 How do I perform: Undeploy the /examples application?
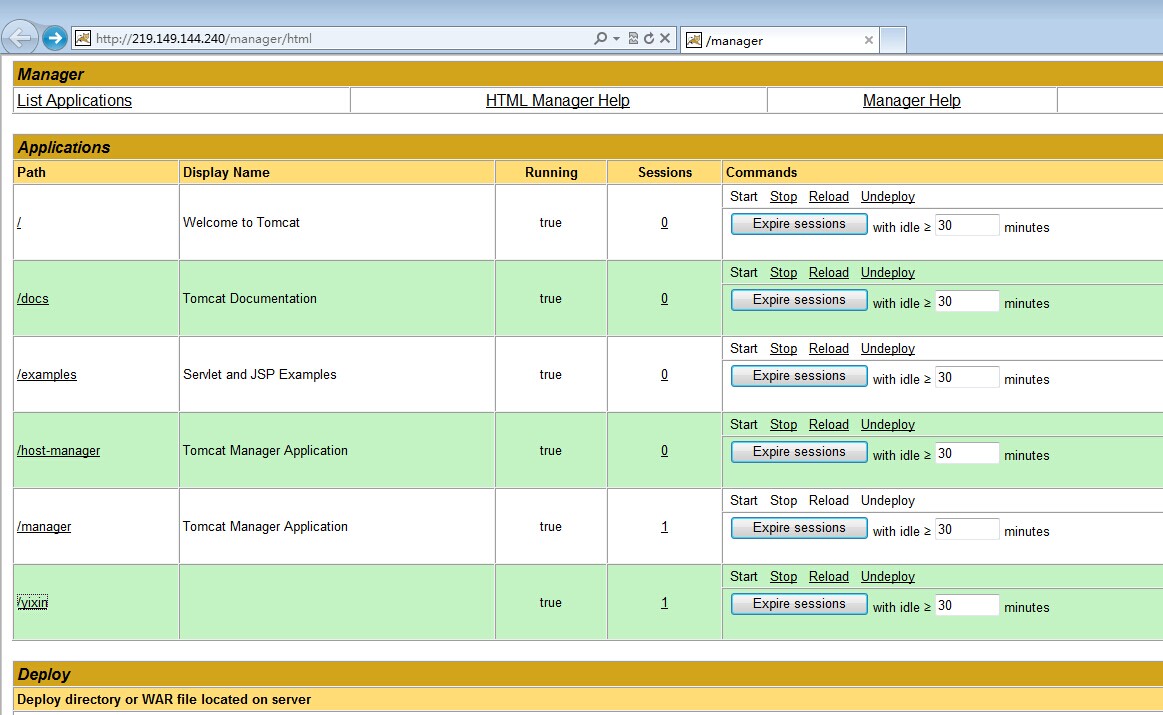(888, 349)
